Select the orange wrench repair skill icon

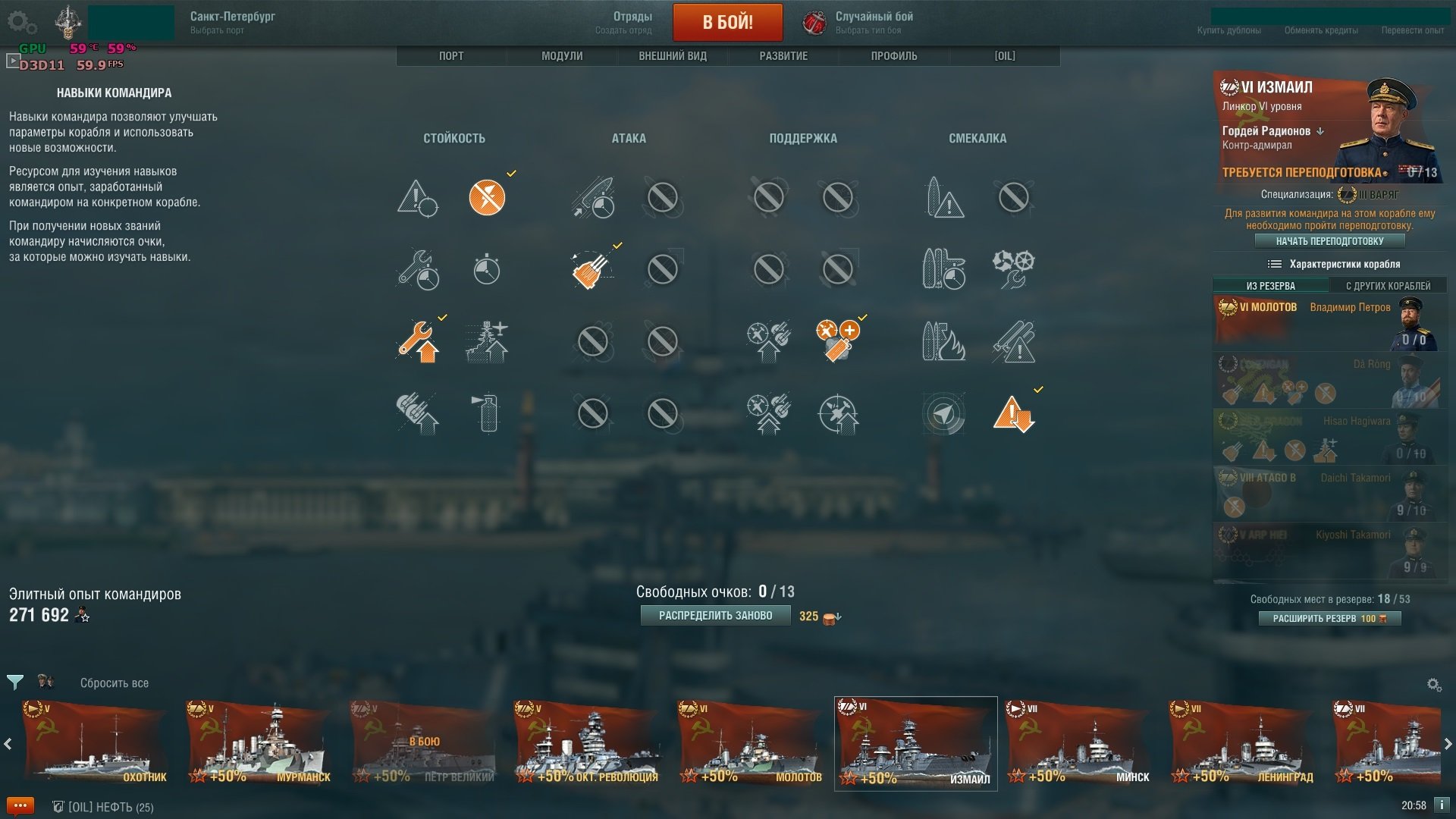point(417,341)
